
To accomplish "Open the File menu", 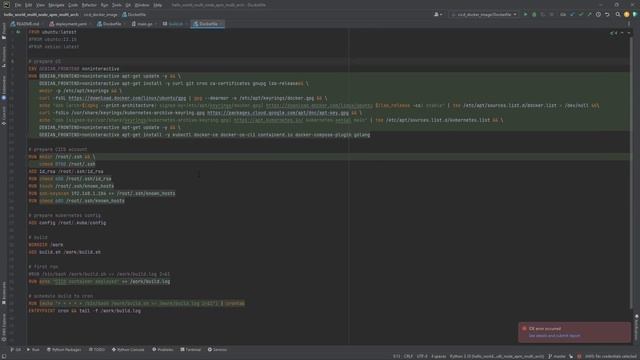I will click(18, 5).
